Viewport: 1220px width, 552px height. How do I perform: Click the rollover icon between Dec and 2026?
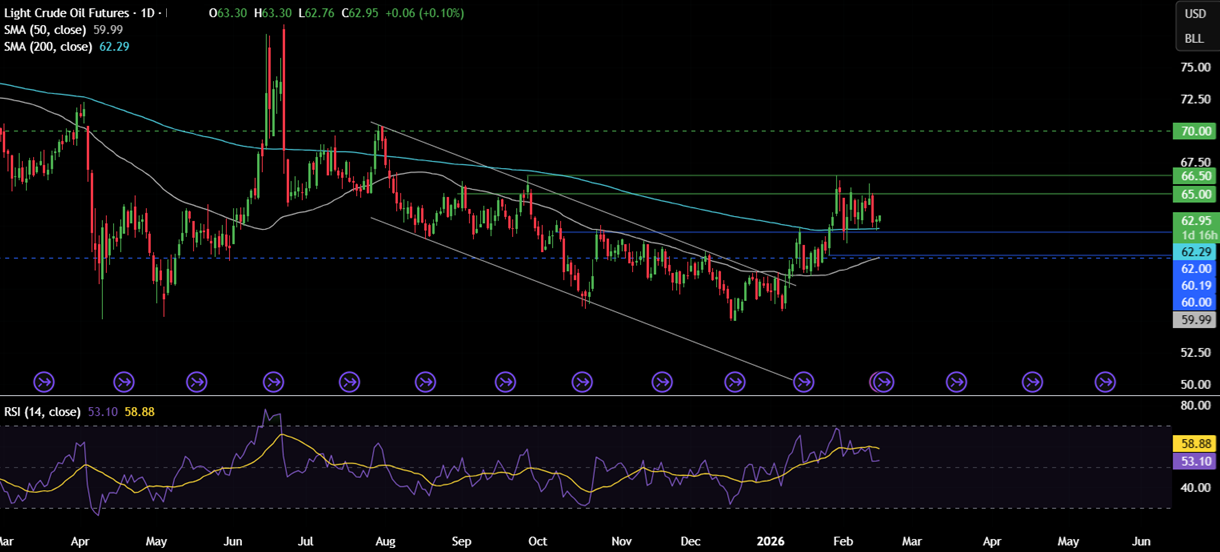pyautogui.click(x=734, y=381)
